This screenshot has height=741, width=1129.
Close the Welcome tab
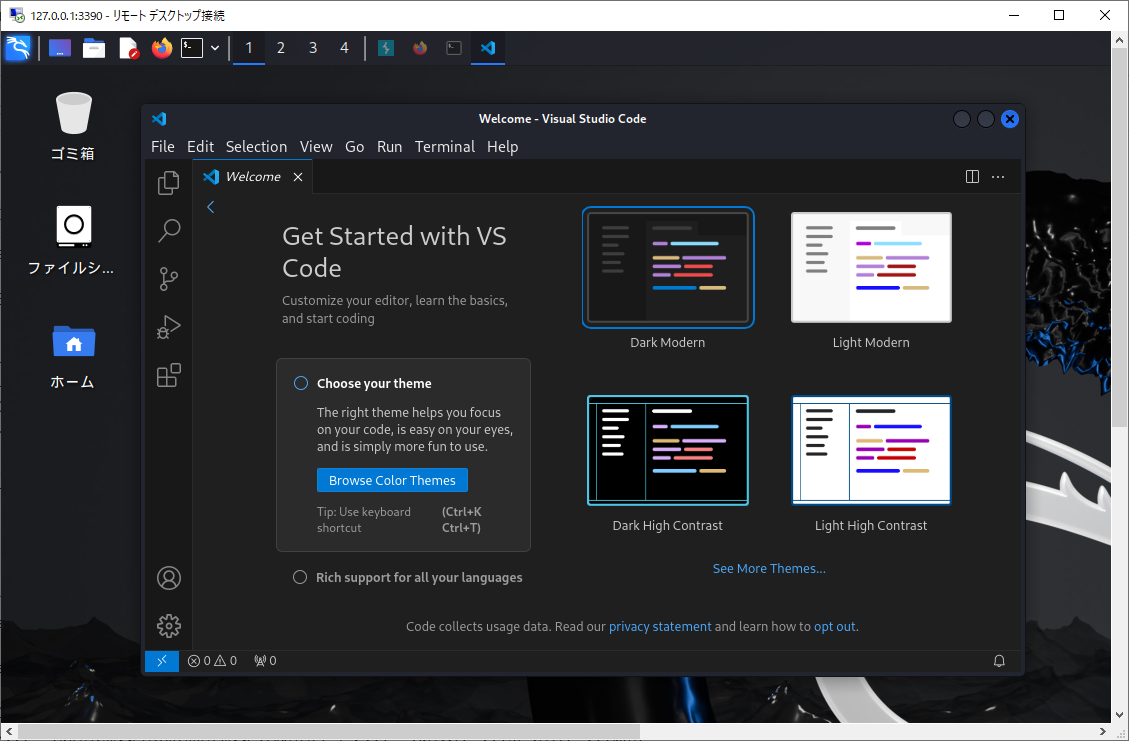coord(297,177)
